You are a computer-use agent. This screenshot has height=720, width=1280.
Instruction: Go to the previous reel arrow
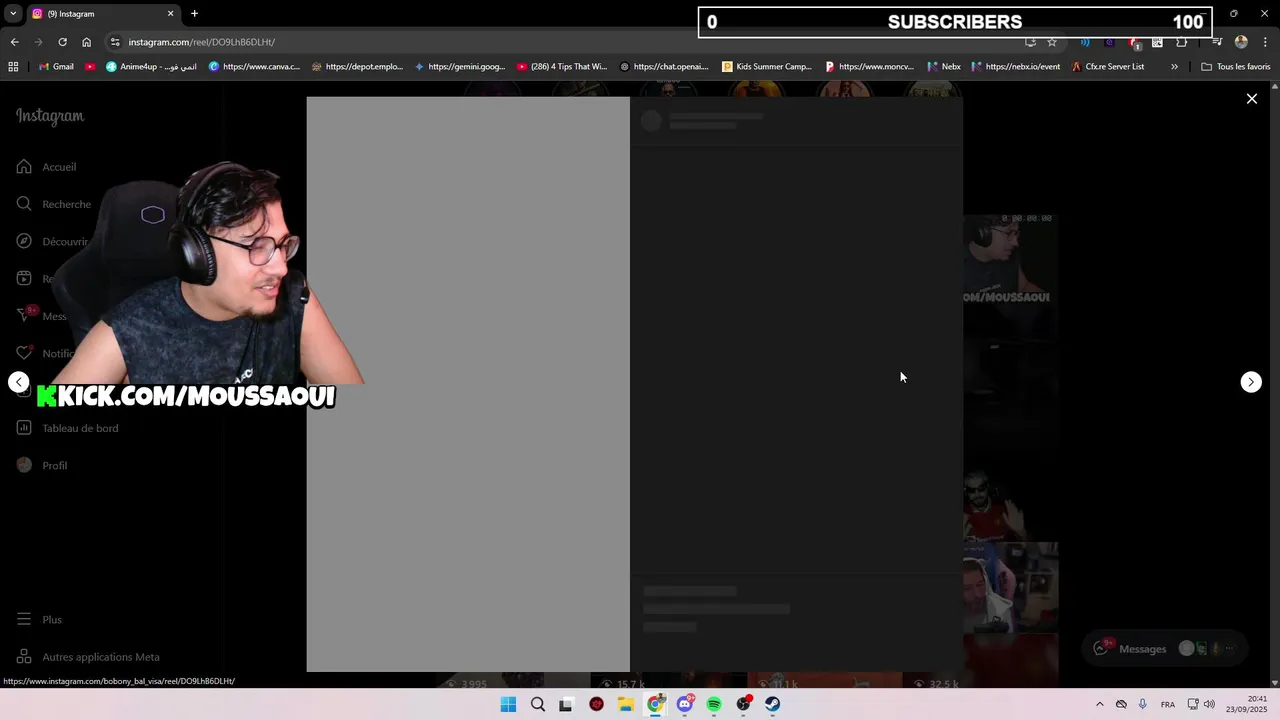(x=19, y=382)
